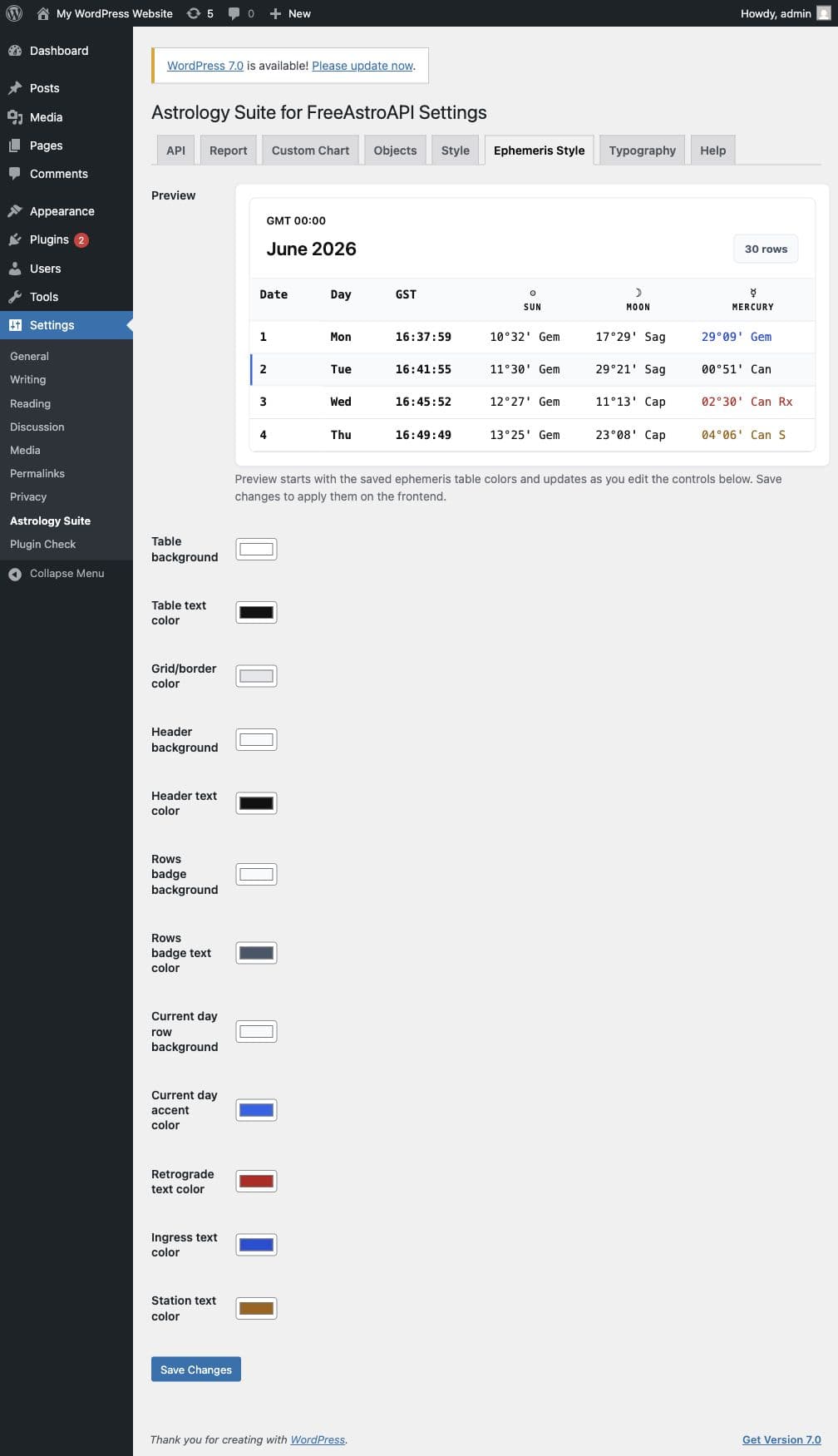Click the 30 rows badge
Image resolution: width=838 pixels, height=1456 pixels.
coord(766,249)
